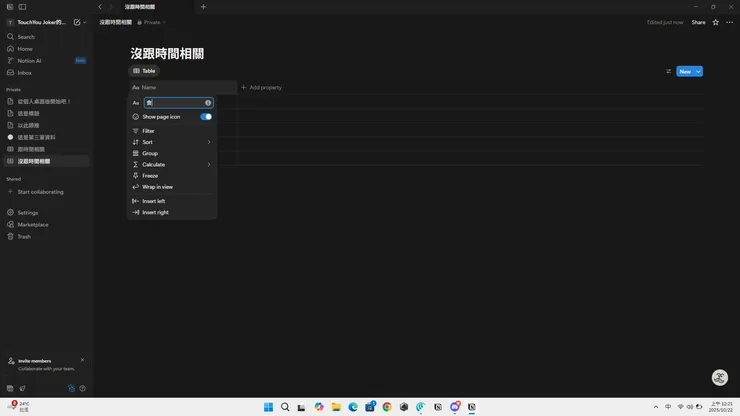Open Microsoft Edge from the taskbar
740x416 pixels.
click(x=353, y=407)
